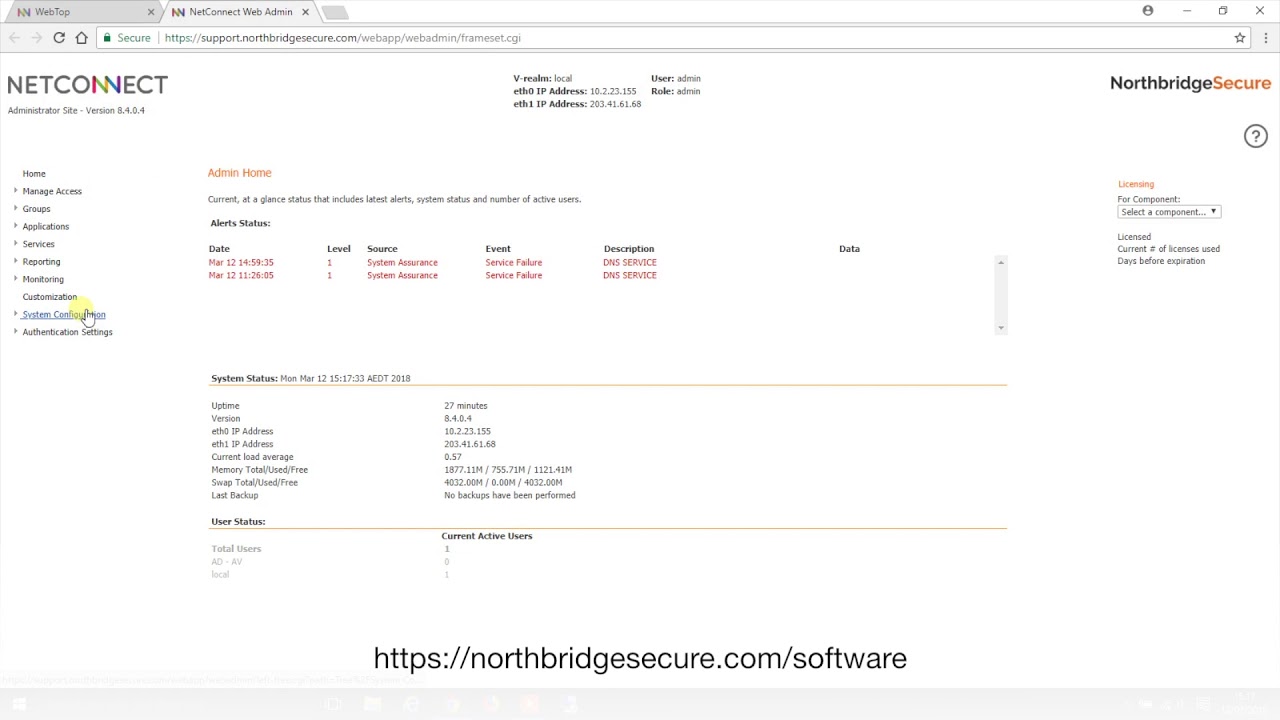
Task: Expand the Authentication Settings tree arrow
Action: coord(15,331)
